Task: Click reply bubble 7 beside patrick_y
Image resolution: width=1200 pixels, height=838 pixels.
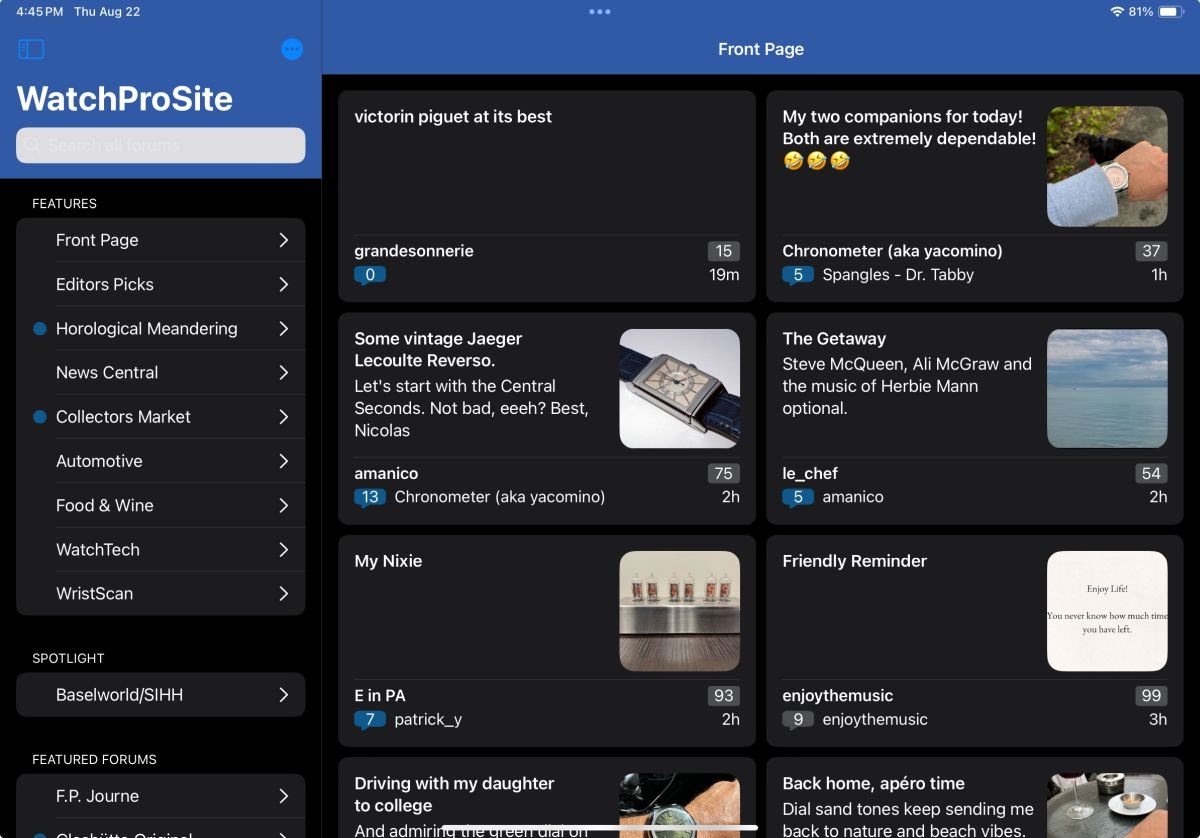Action: point(370,719)
